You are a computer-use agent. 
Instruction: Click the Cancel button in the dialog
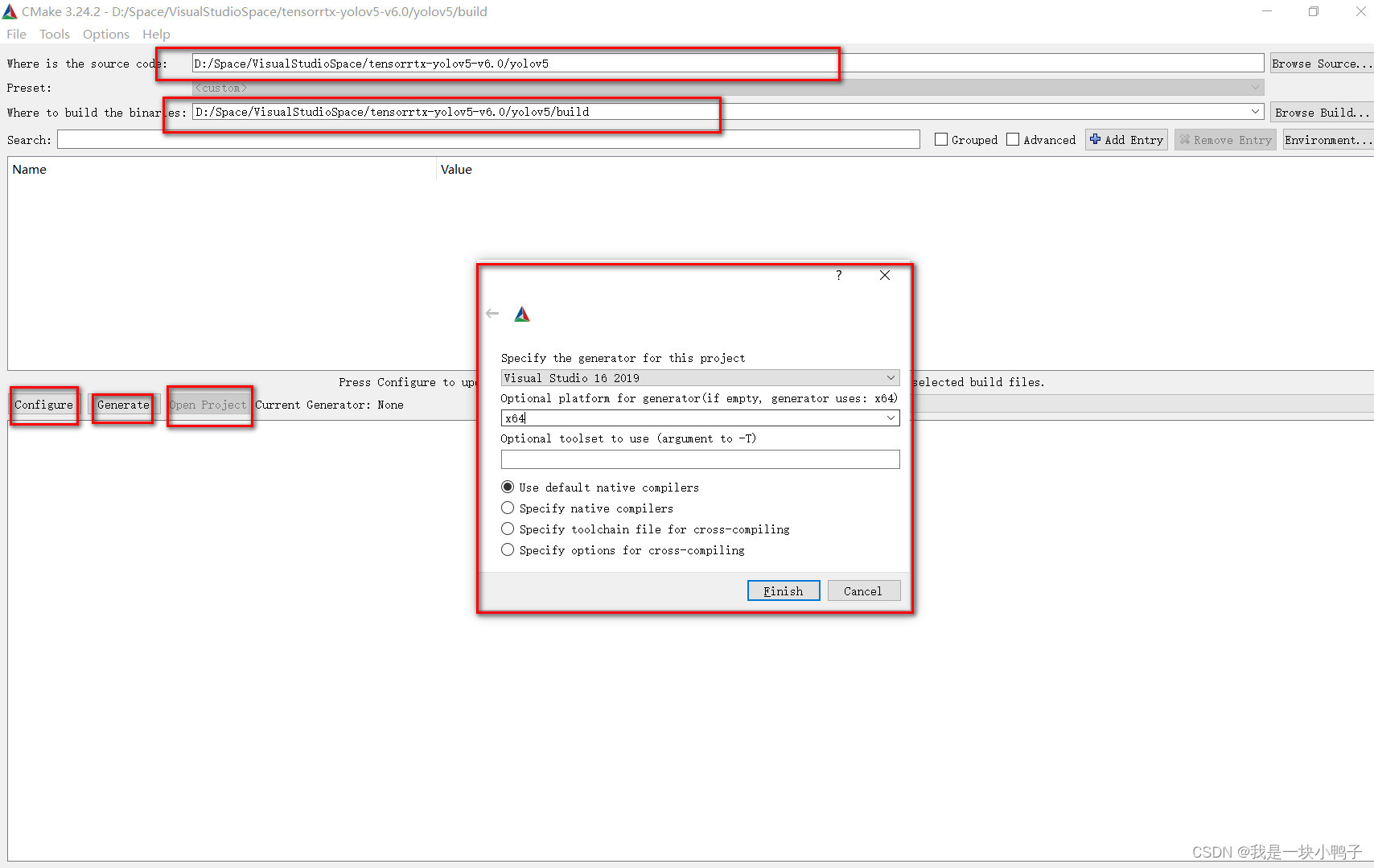863,591
